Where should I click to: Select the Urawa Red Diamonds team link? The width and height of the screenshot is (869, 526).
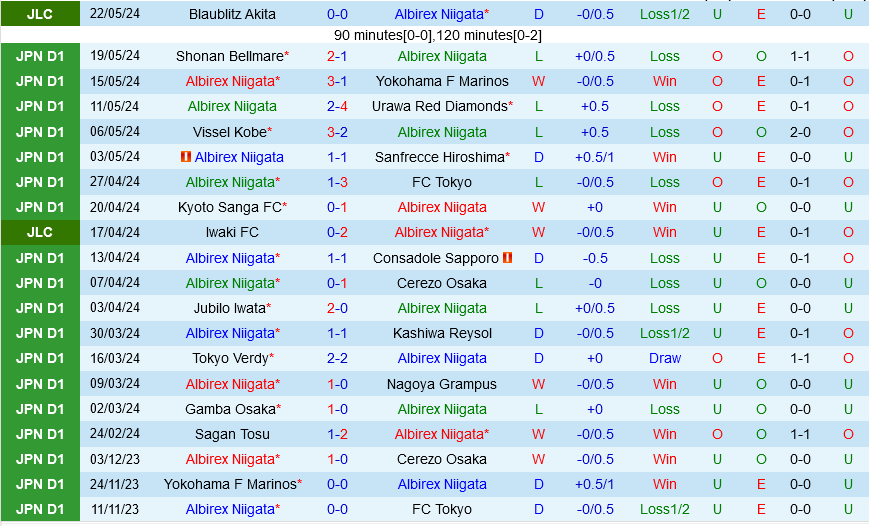[439, 106]
